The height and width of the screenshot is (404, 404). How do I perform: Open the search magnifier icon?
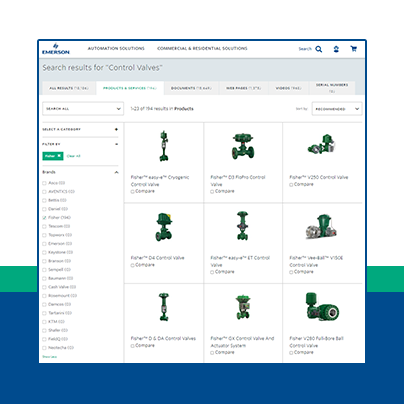[x=319, y=49]
